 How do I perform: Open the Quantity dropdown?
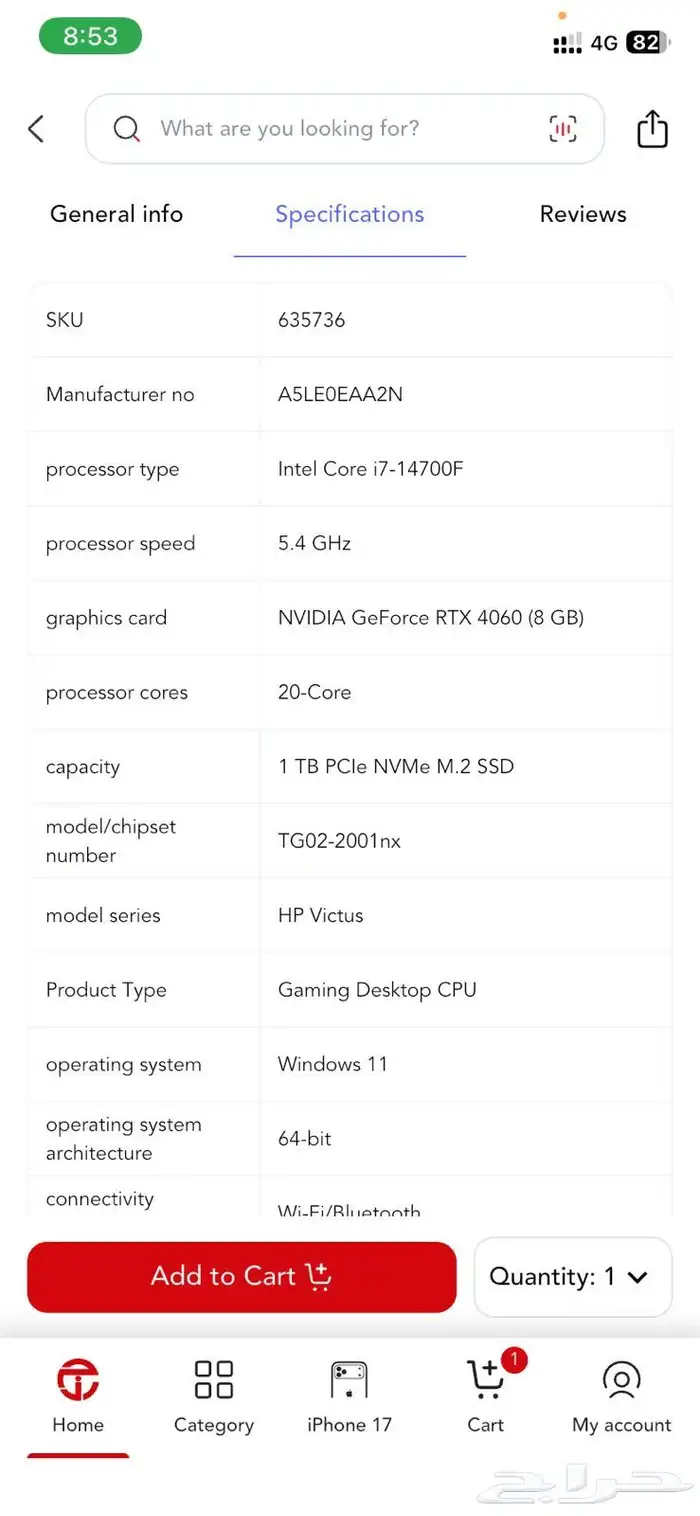point(572,1277)
